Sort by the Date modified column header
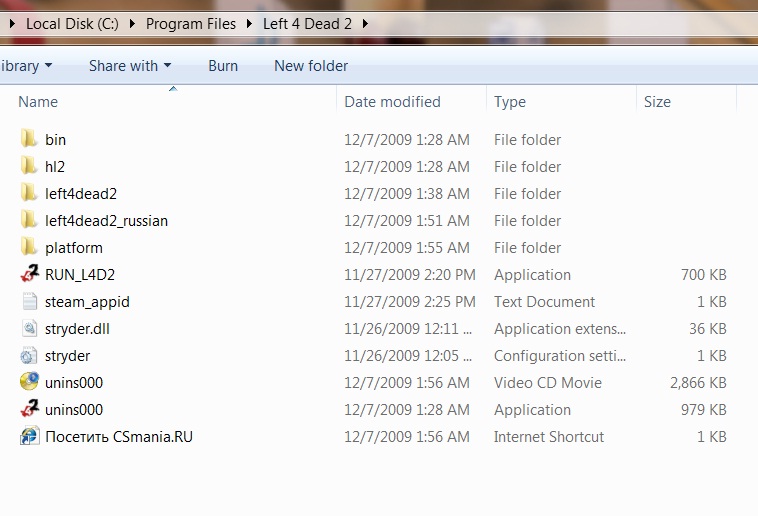 tap(393, 102)
